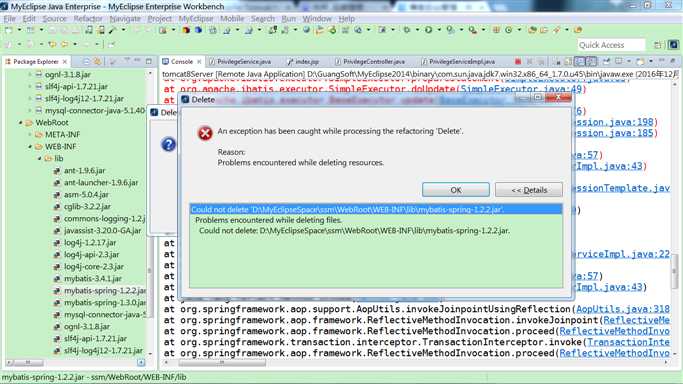Click OK in the Delete error dialog

pos(456,190)
